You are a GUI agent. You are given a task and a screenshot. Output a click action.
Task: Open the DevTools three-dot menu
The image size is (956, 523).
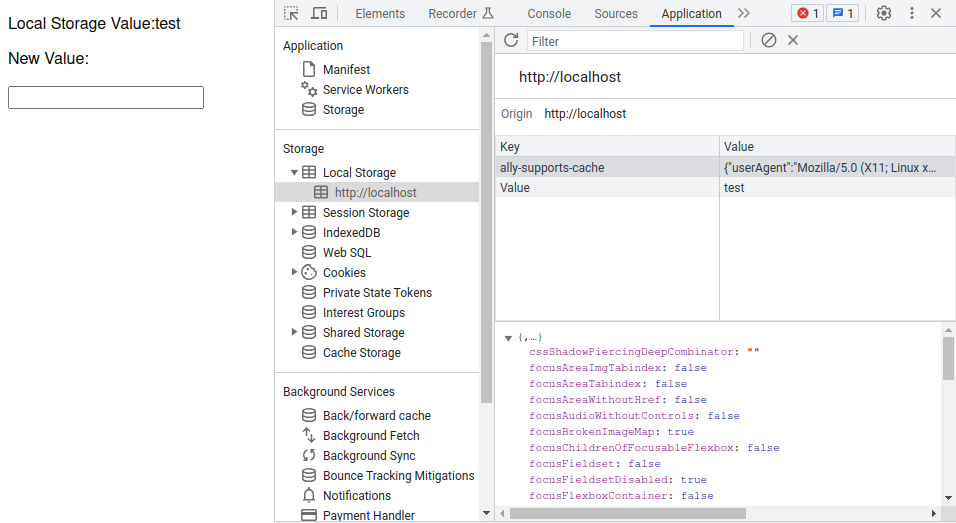pos(911,13)
